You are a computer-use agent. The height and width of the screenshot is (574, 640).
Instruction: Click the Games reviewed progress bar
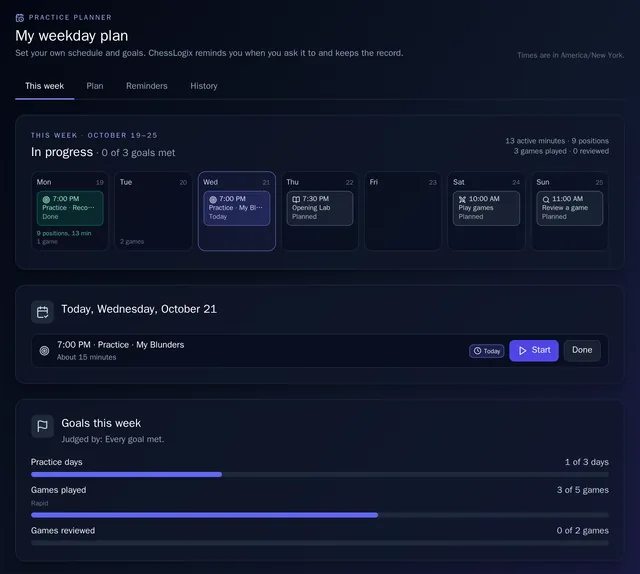[320, 543]
